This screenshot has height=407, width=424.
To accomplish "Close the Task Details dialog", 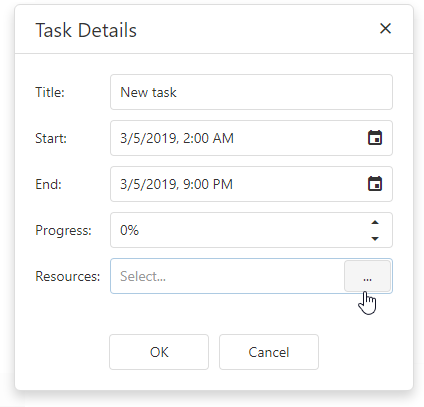I will point(385,29).
